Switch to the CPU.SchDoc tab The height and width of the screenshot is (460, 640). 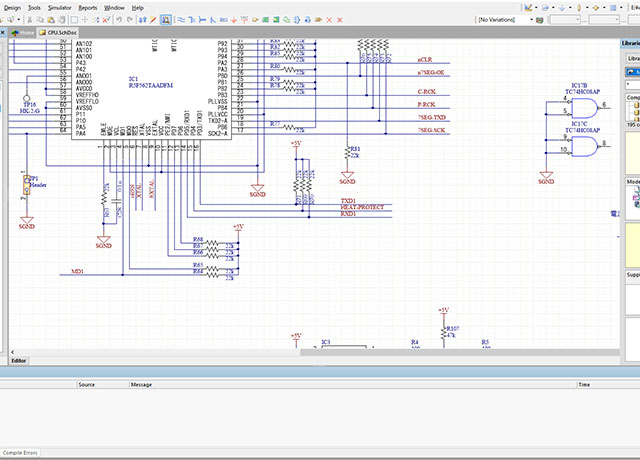click(x=58, y=33)
